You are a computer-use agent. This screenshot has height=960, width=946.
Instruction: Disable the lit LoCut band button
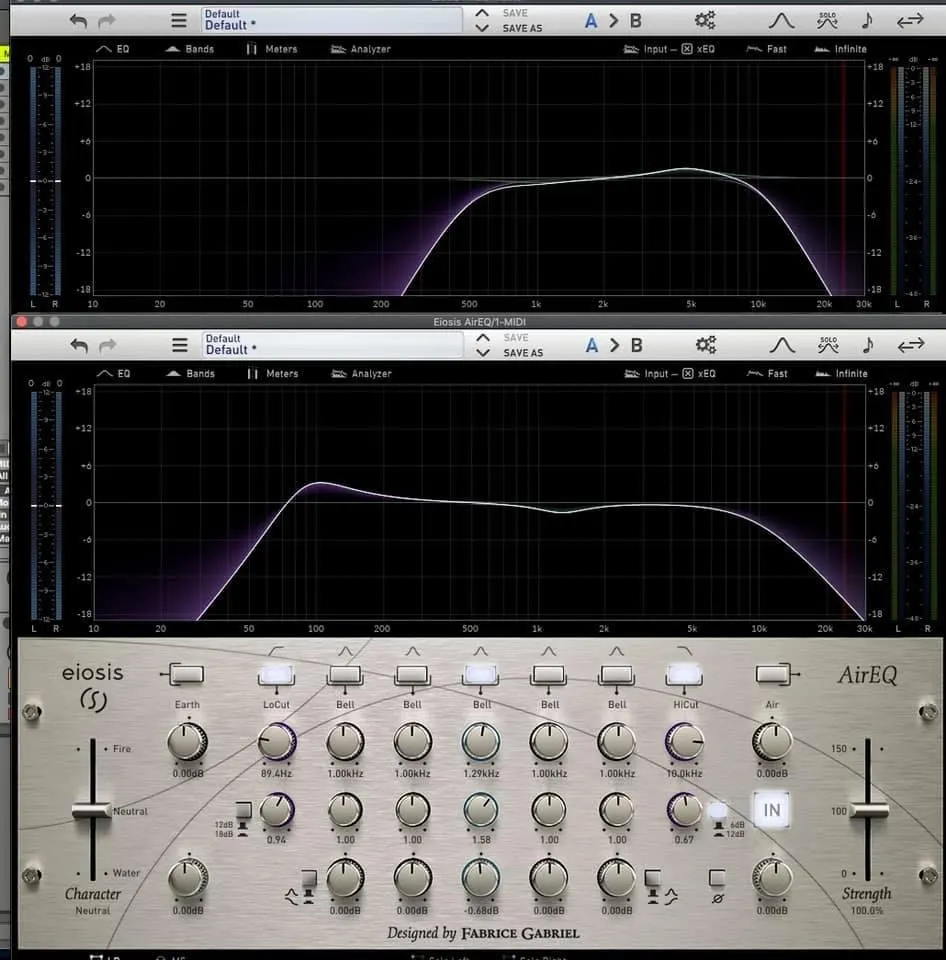(276, 675)
